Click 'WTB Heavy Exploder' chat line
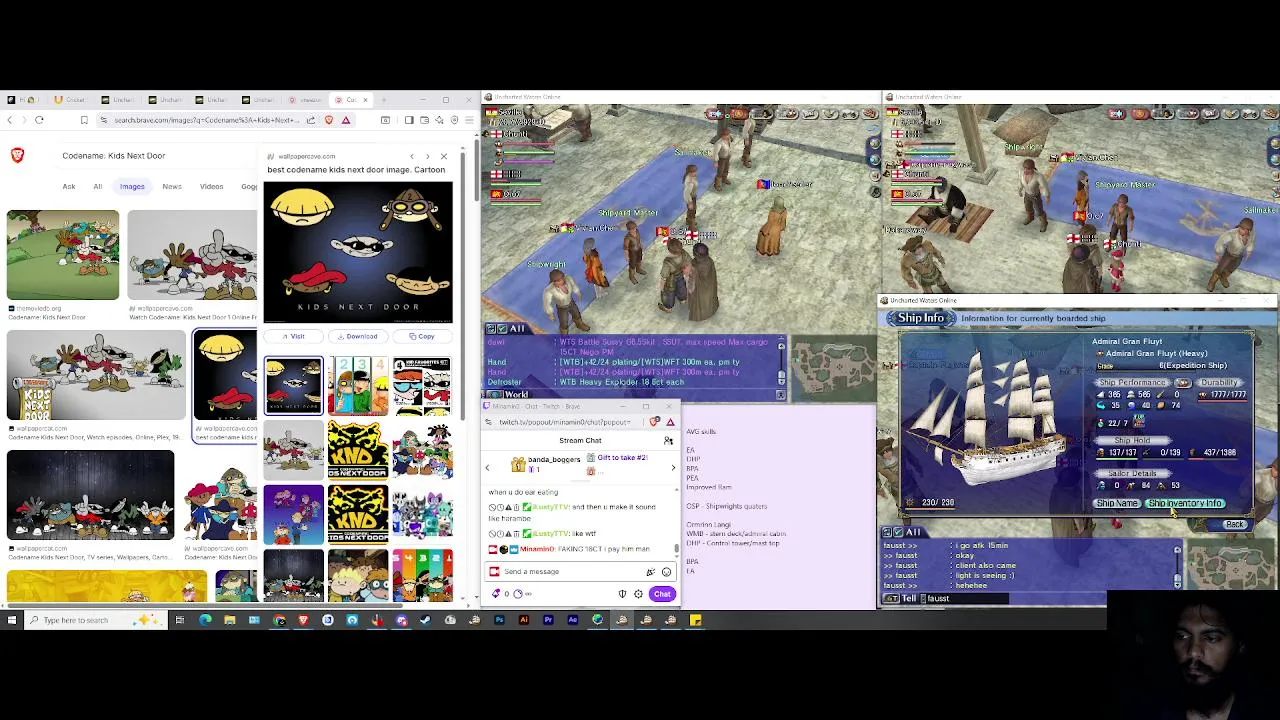1280x720 pixels. (622, 382)
